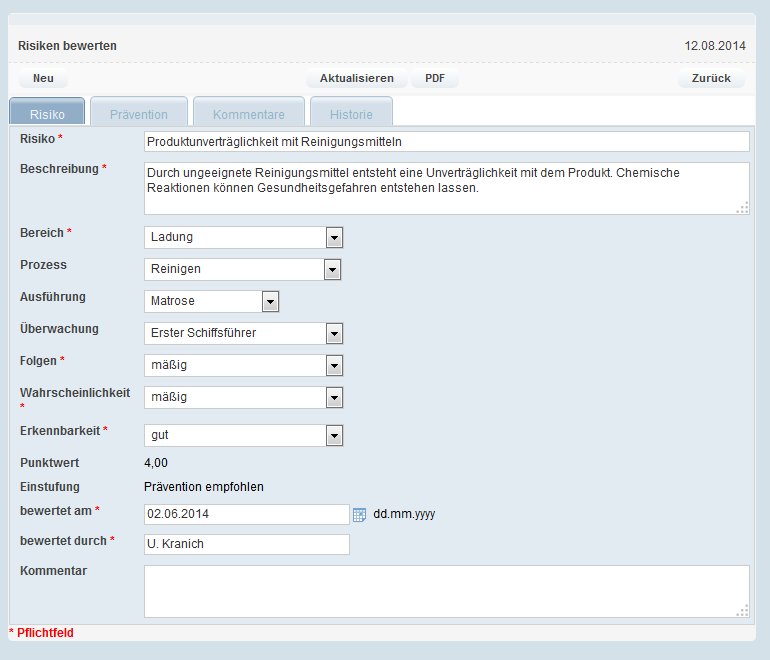Go back with the Zurück button
The height and width of the screenshot is (660, 770).
(x=710, y=78)
